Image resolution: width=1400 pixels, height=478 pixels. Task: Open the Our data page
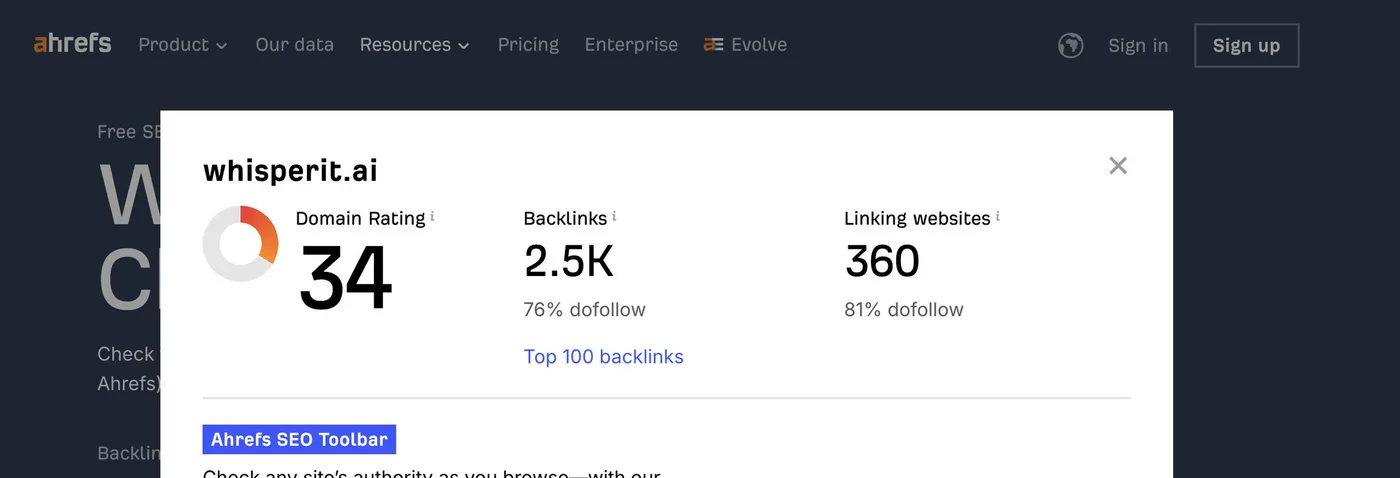point(294,45)
